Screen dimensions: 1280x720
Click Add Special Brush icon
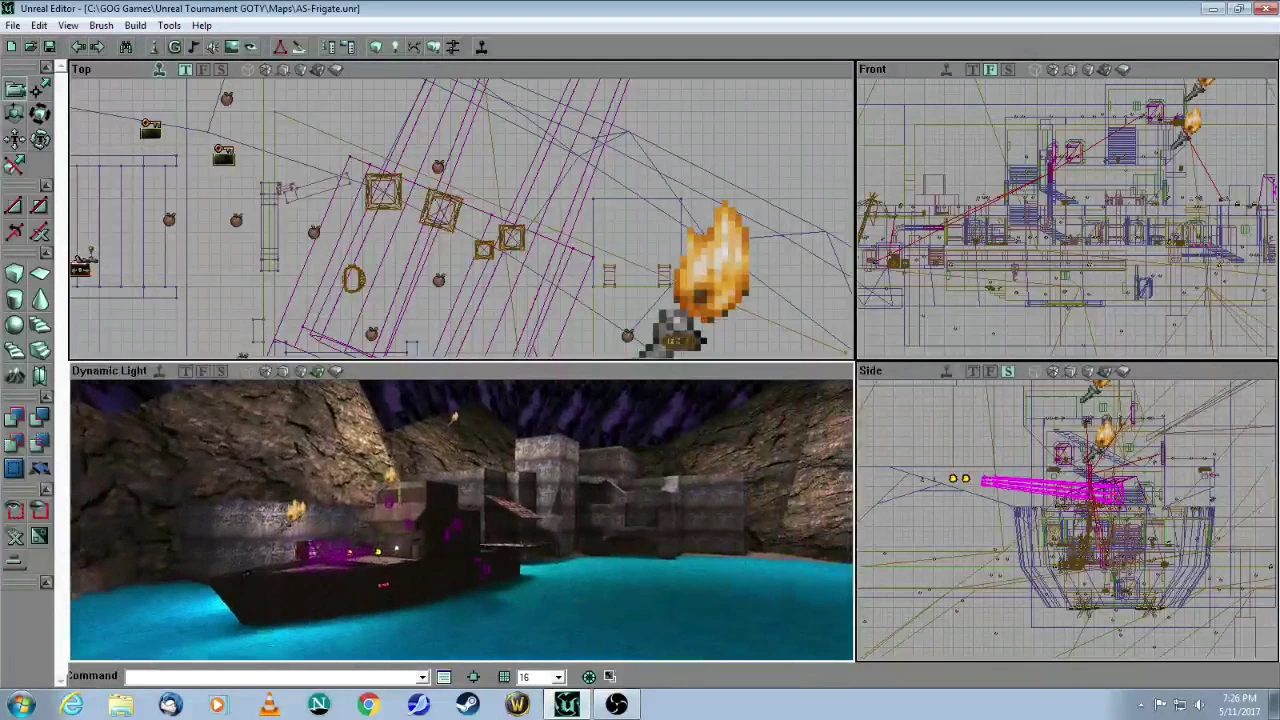[x=14, y=468]
